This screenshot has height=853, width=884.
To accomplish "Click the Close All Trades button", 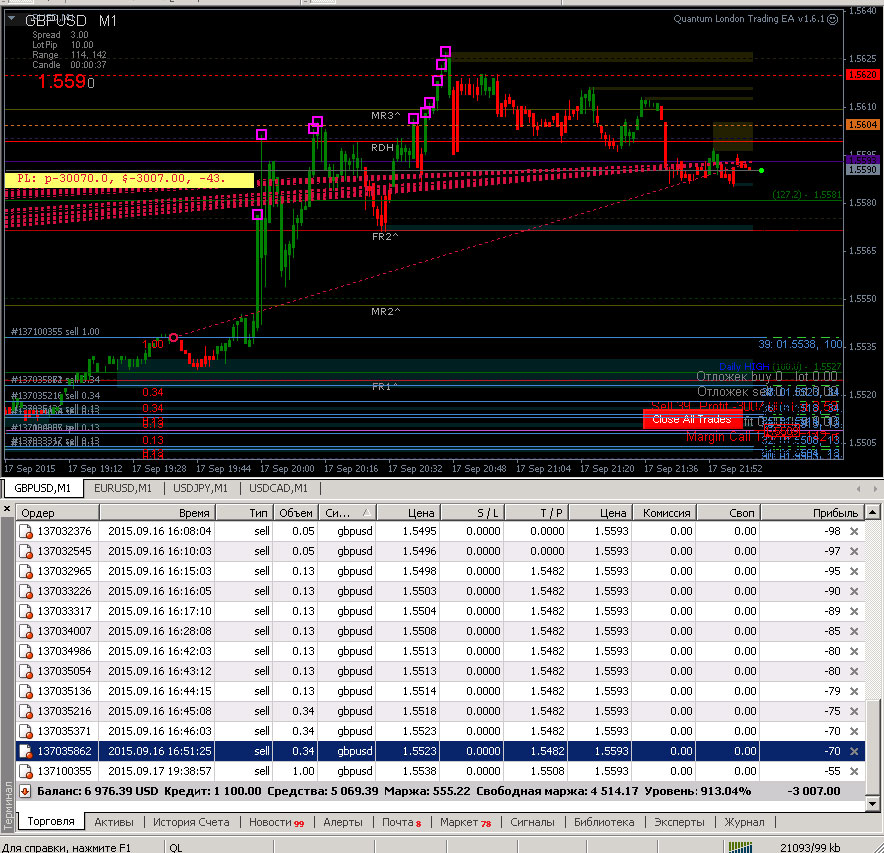I will (692, 419).
